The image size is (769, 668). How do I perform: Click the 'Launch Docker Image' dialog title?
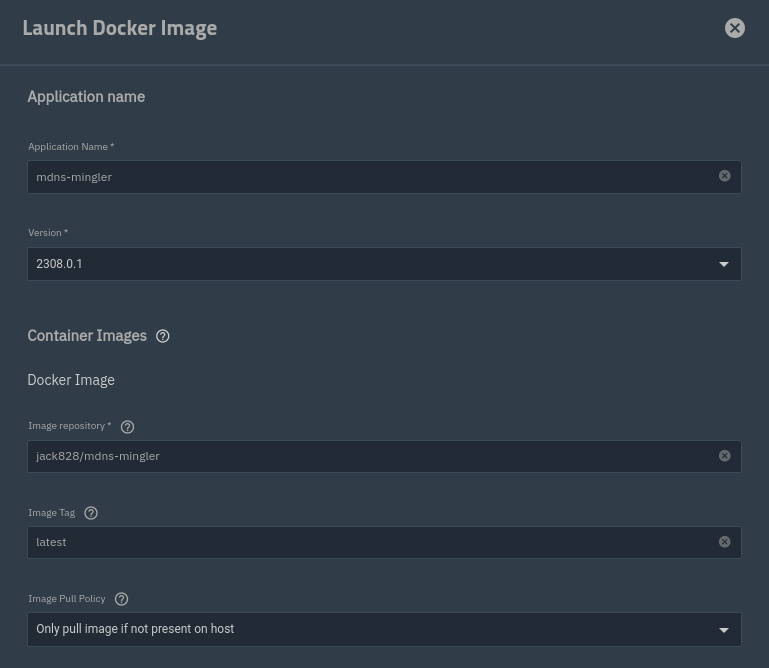click(x=120, y=28)
